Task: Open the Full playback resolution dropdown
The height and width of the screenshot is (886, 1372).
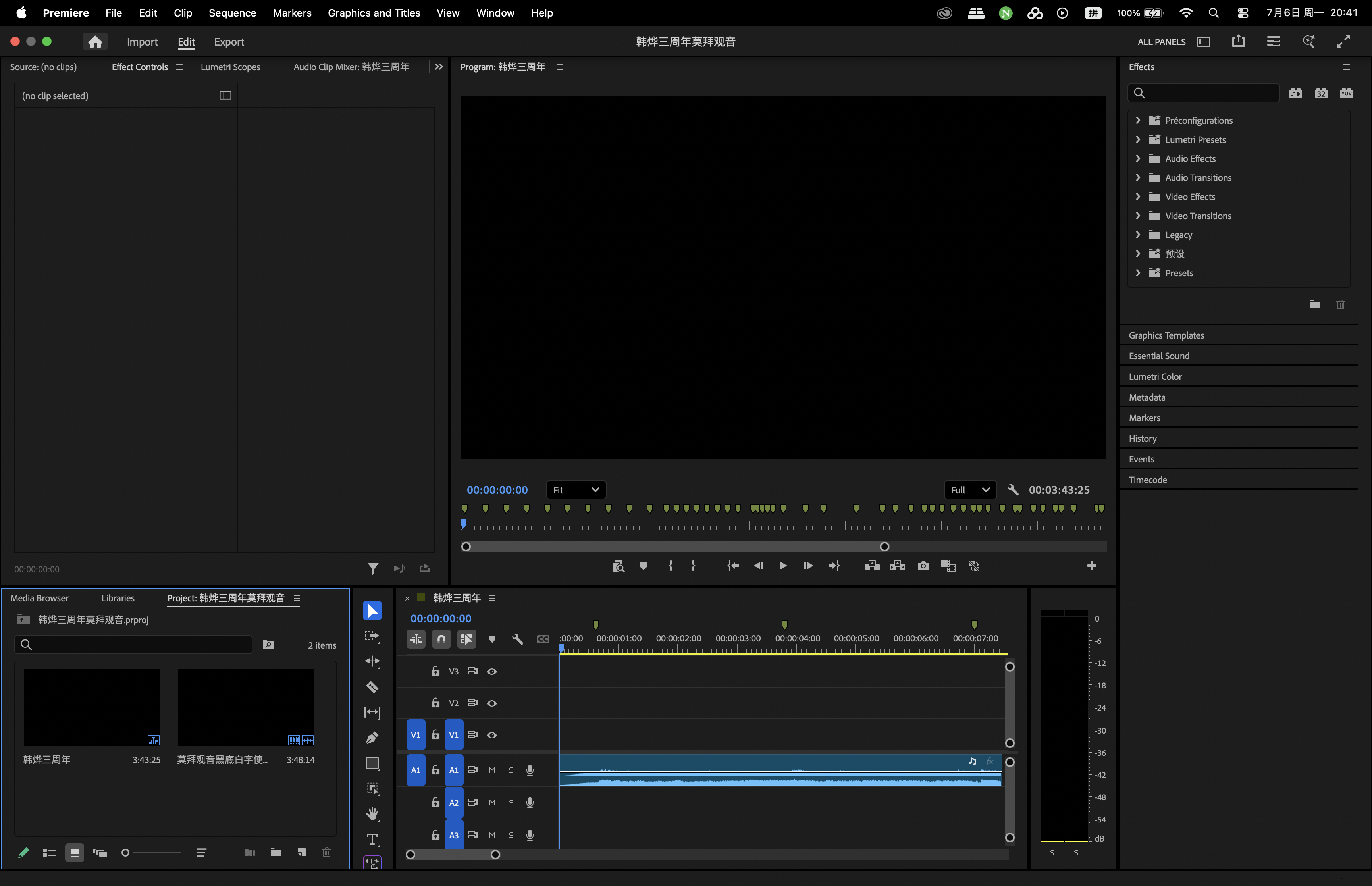Action: pyautogui.click(x=970, y=490)
